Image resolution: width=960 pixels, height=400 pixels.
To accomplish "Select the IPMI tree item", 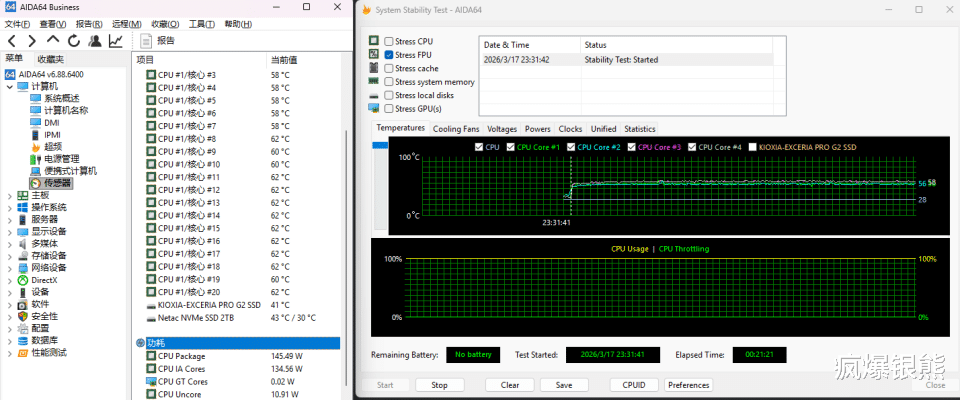I will 52,135.
